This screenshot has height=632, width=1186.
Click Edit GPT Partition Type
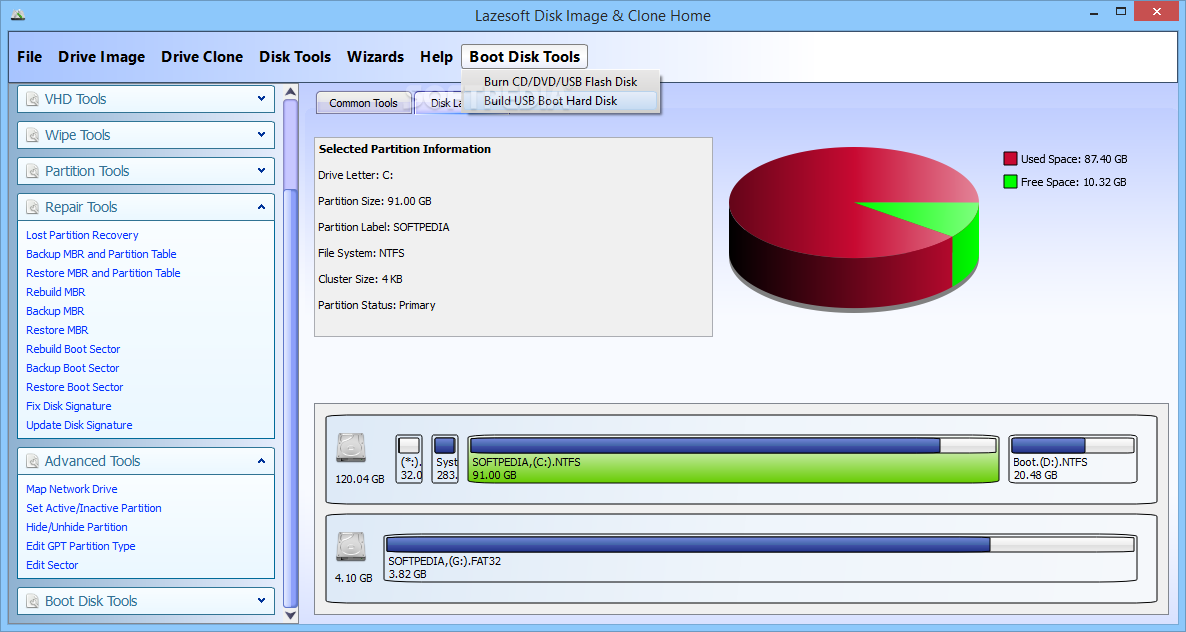coord(81,546)
